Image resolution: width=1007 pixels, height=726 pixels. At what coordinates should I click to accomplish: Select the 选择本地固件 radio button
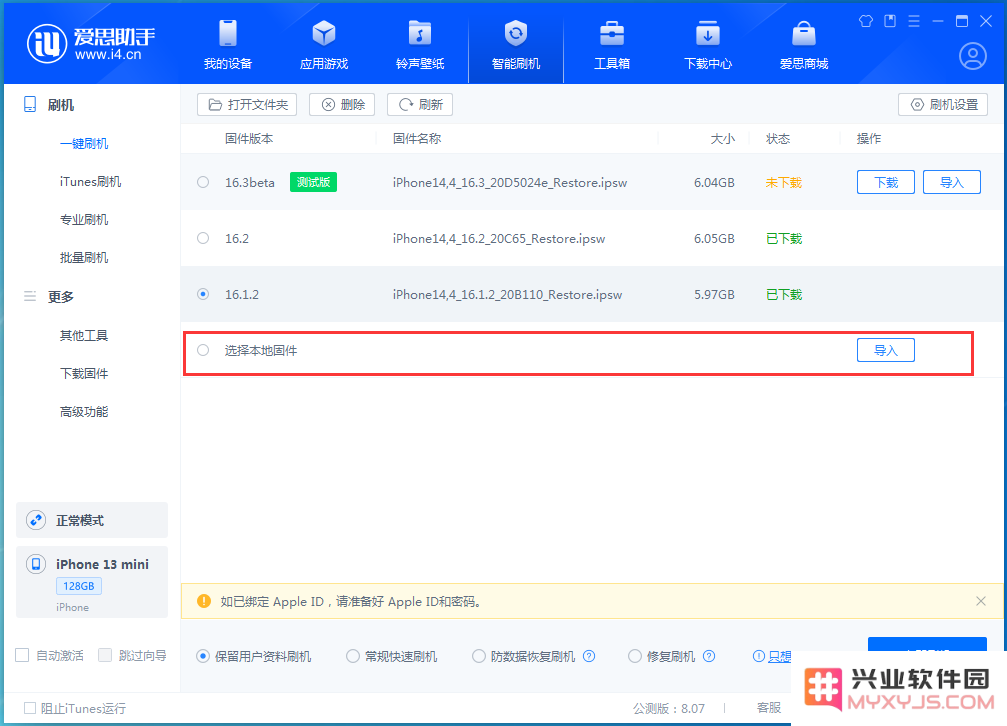[203, 350]
